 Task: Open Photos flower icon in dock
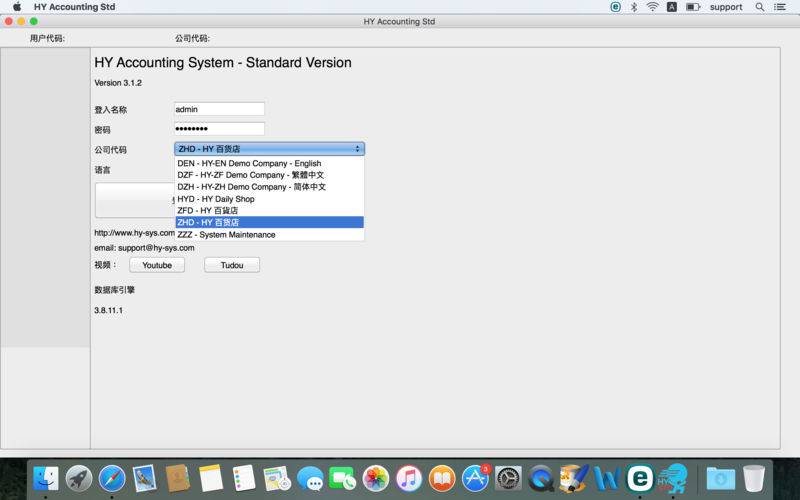pos(376,479)
